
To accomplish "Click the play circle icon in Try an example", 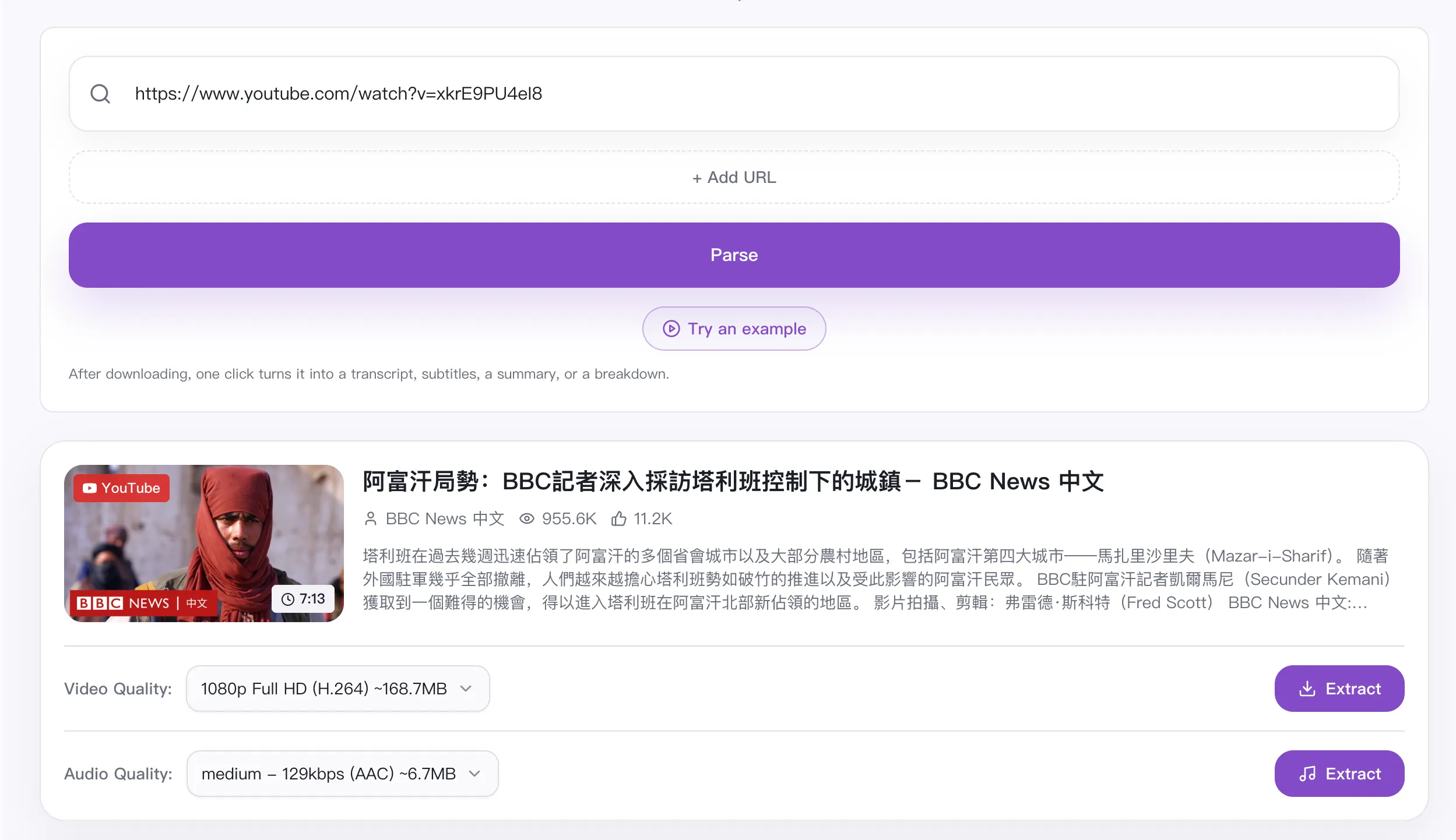I will (671, 329).
